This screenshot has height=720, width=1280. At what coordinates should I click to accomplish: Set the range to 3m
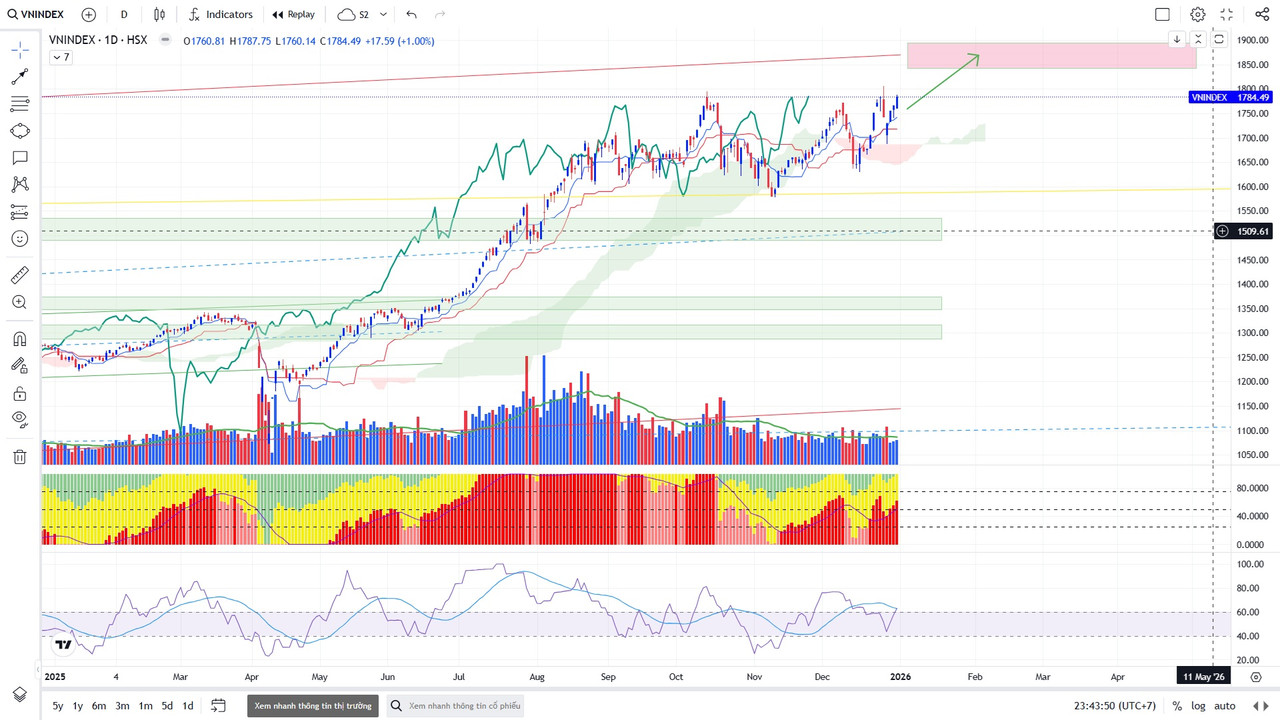point(122,706)
